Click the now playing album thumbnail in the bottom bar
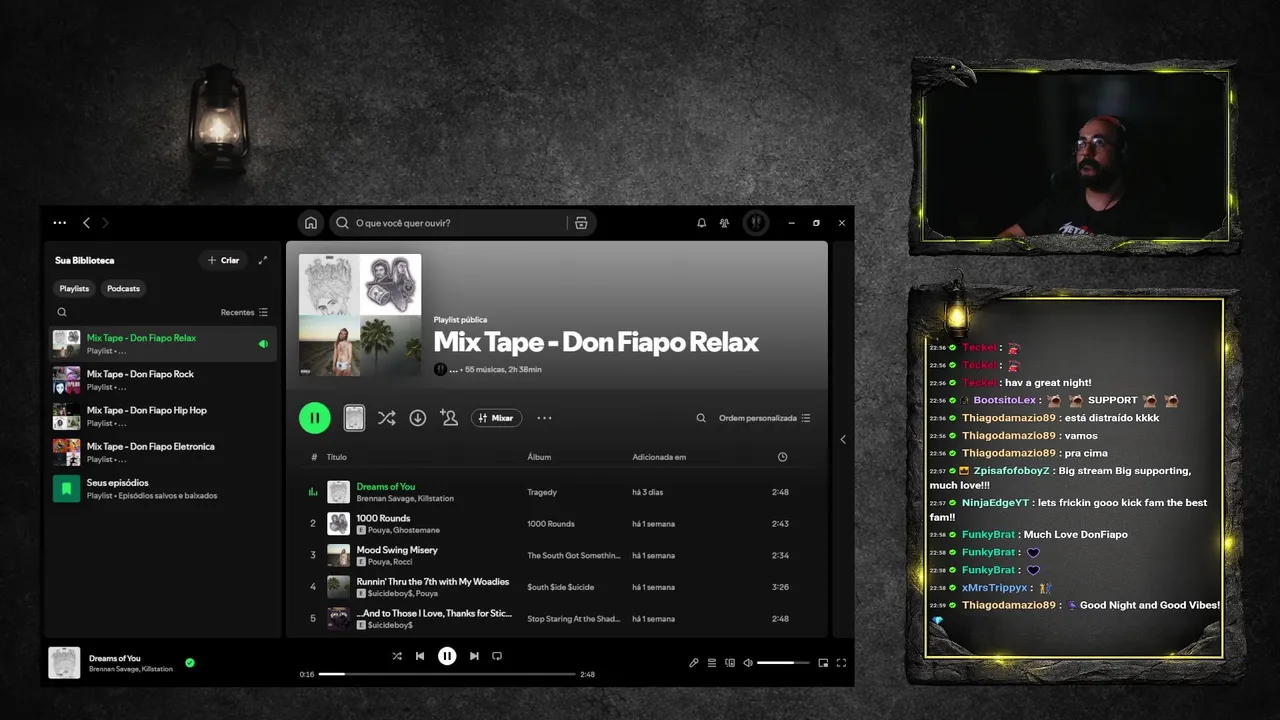Image resolution: width=1280 pixels, height=720 pixels. (x=64, y=663)
